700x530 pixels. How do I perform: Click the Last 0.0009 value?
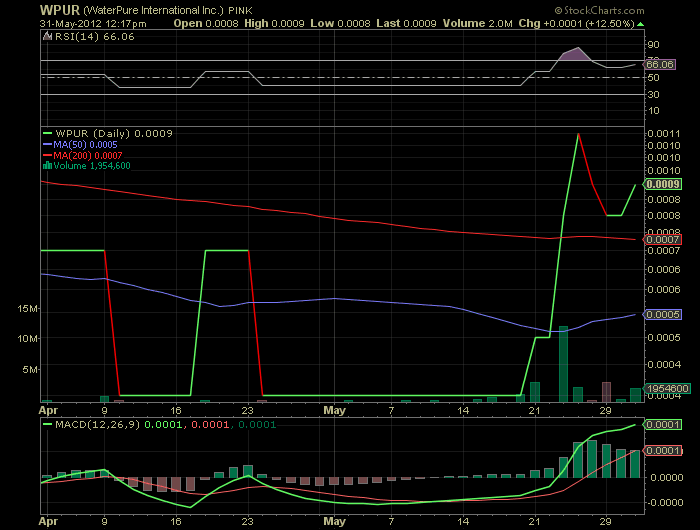[406, 24]
